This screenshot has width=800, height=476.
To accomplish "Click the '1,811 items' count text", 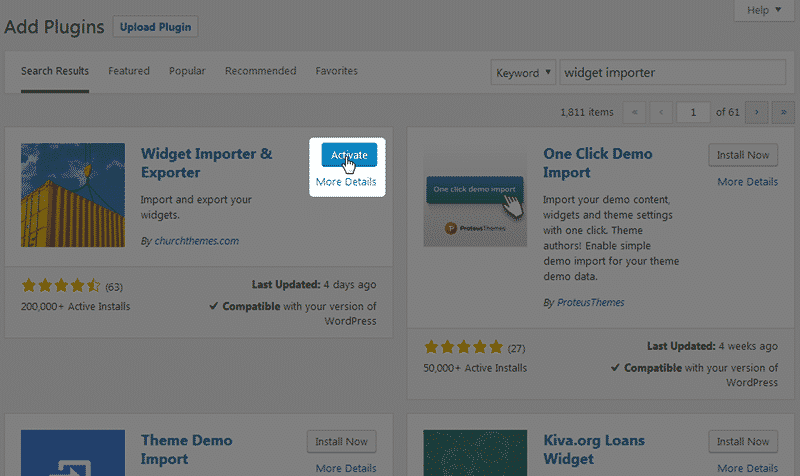I will [x=587, y=112].
